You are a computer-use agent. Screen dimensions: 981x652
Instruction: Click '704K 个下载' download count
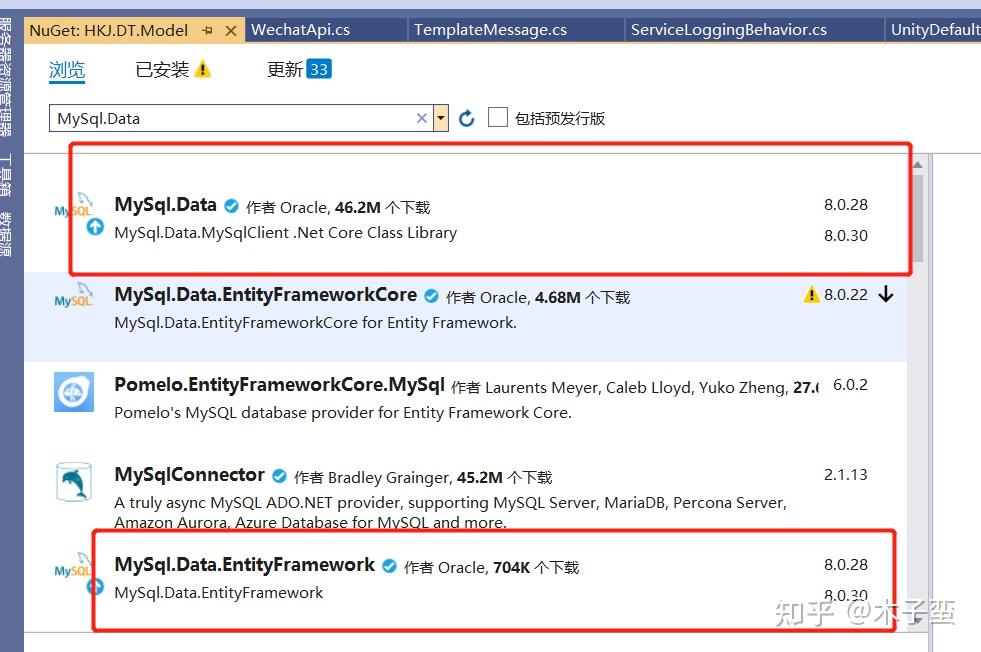(x=536, y=568)
